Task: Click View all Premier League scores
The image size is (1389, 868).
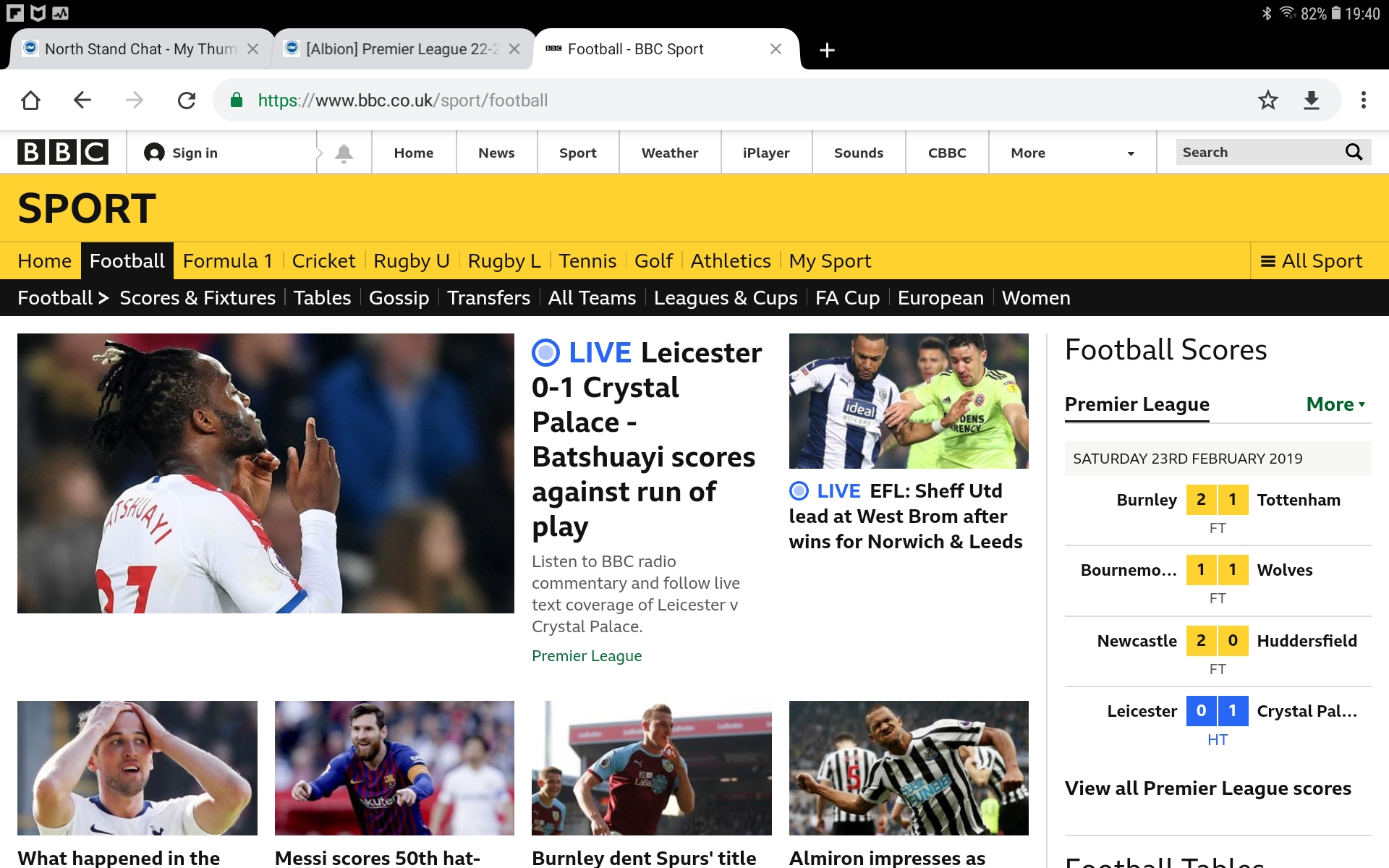Action: (1207, 788)
